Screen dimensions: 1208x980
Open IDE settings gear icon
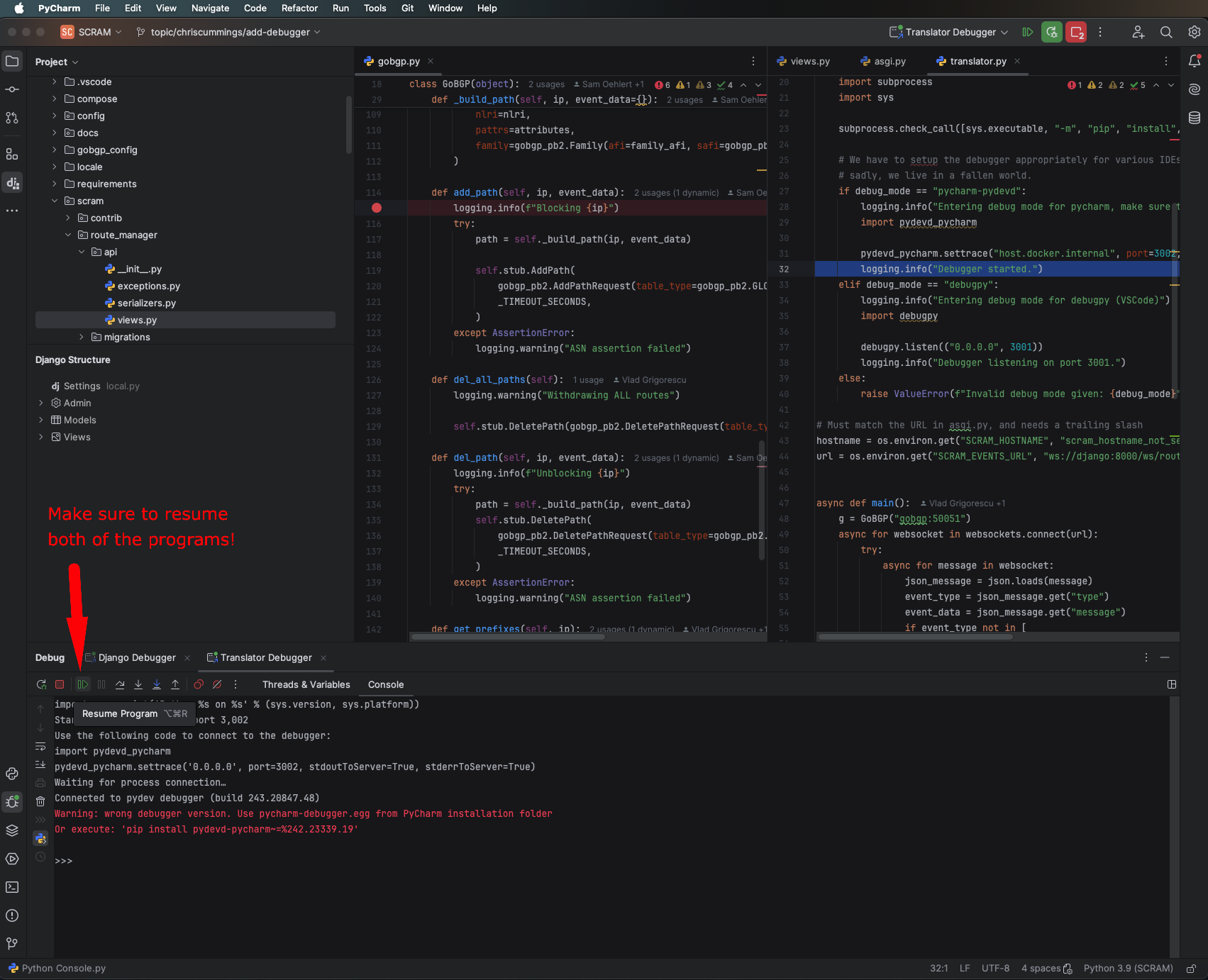1195,32
